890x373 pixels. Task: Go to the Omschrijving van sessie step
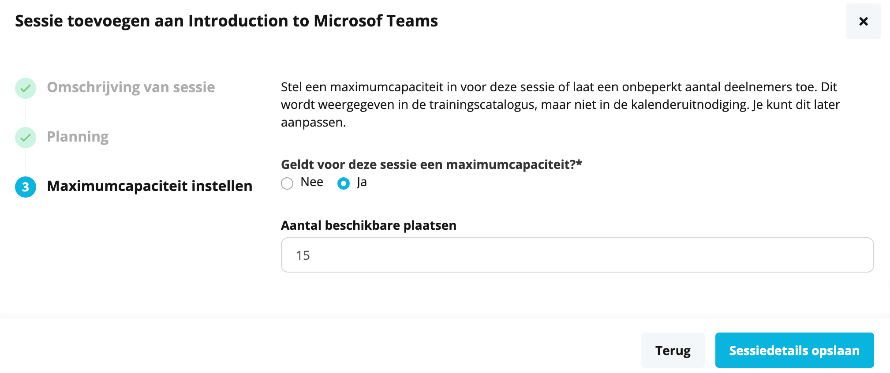coord(131,88)
